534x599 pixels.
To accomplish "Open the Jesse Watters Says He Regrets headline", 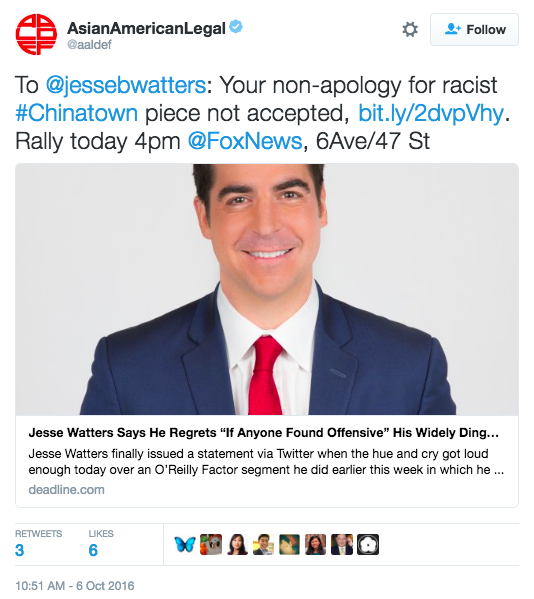I will pos(264,432).
